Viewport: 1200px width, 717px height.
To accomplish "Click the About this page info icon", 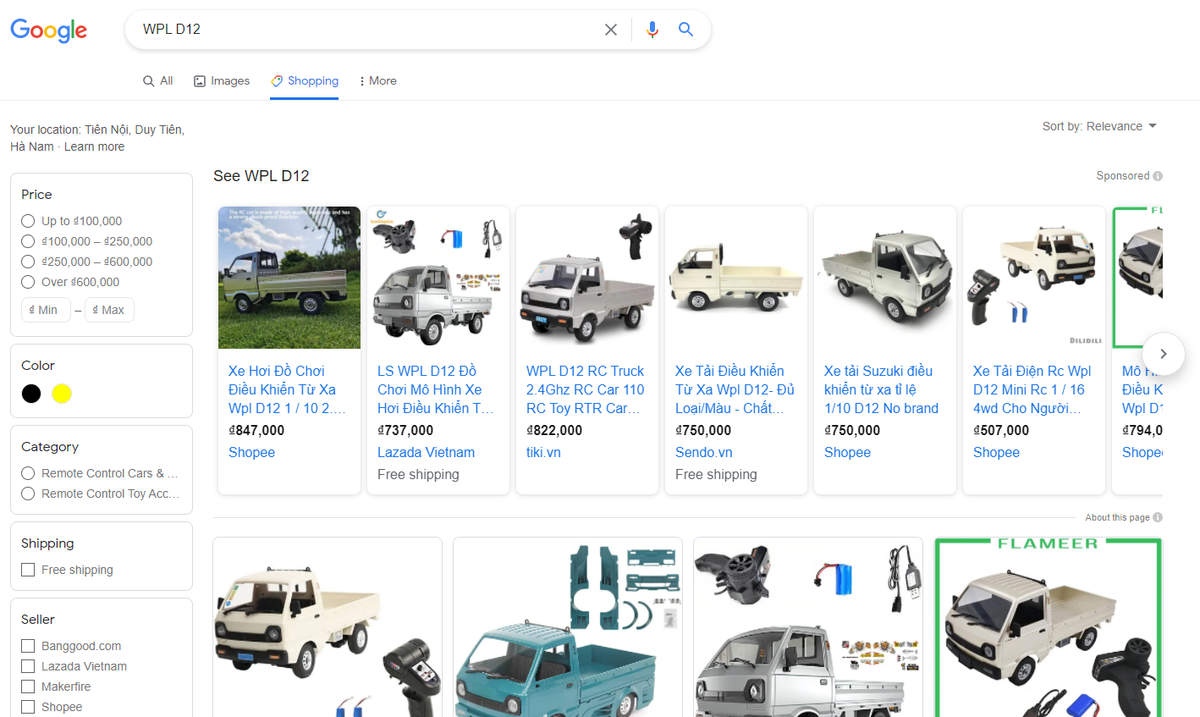I will [1158, 518].
